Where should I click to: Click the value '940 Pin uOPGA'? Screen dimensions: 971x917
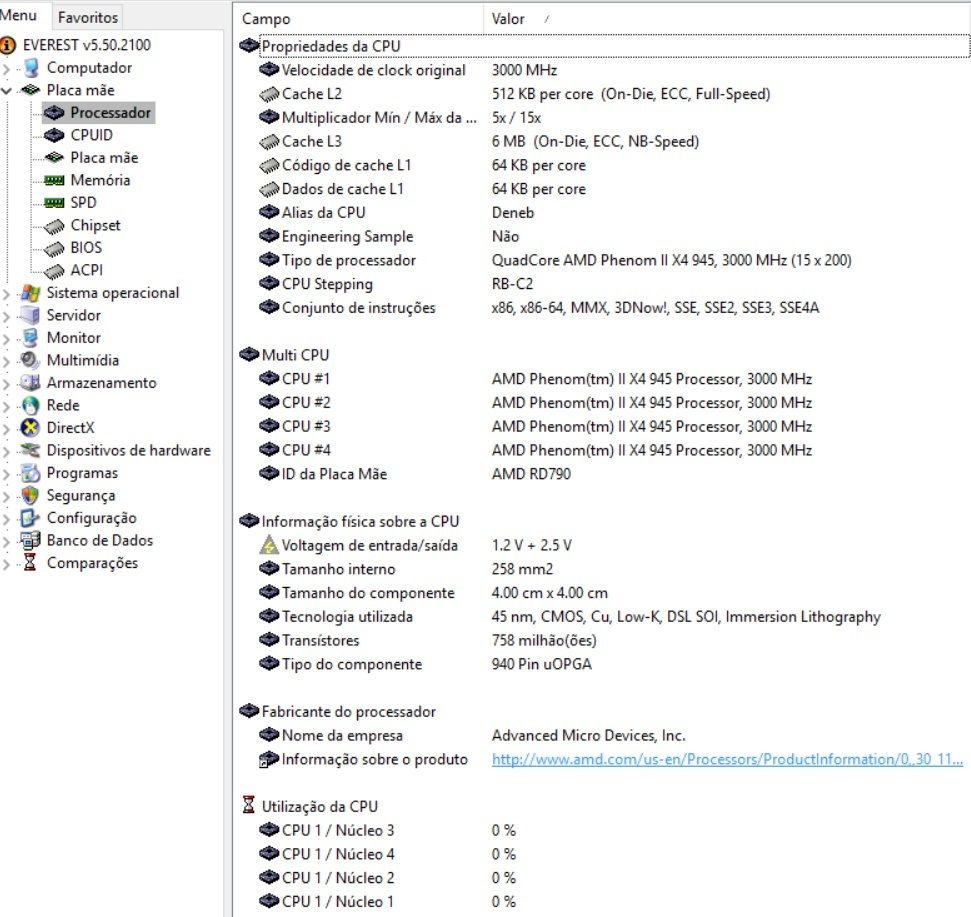click(542, 664)
